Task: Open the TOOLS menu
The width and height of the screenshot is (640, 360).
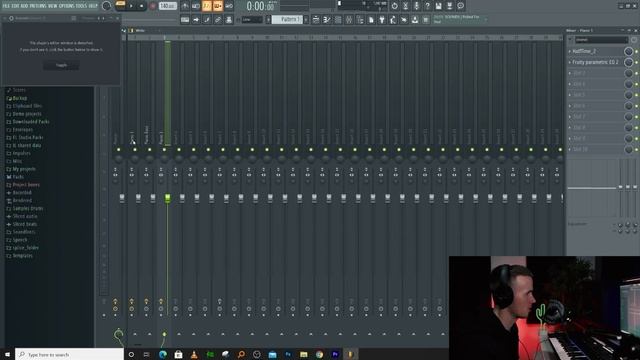Action: click(82, 6)
